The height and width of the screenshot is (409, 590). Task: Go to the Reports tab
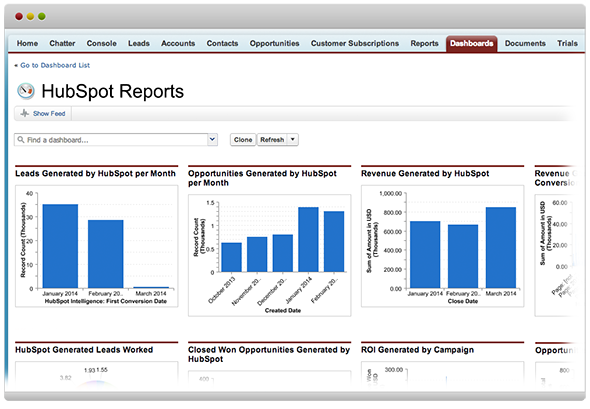pos(424,43)
